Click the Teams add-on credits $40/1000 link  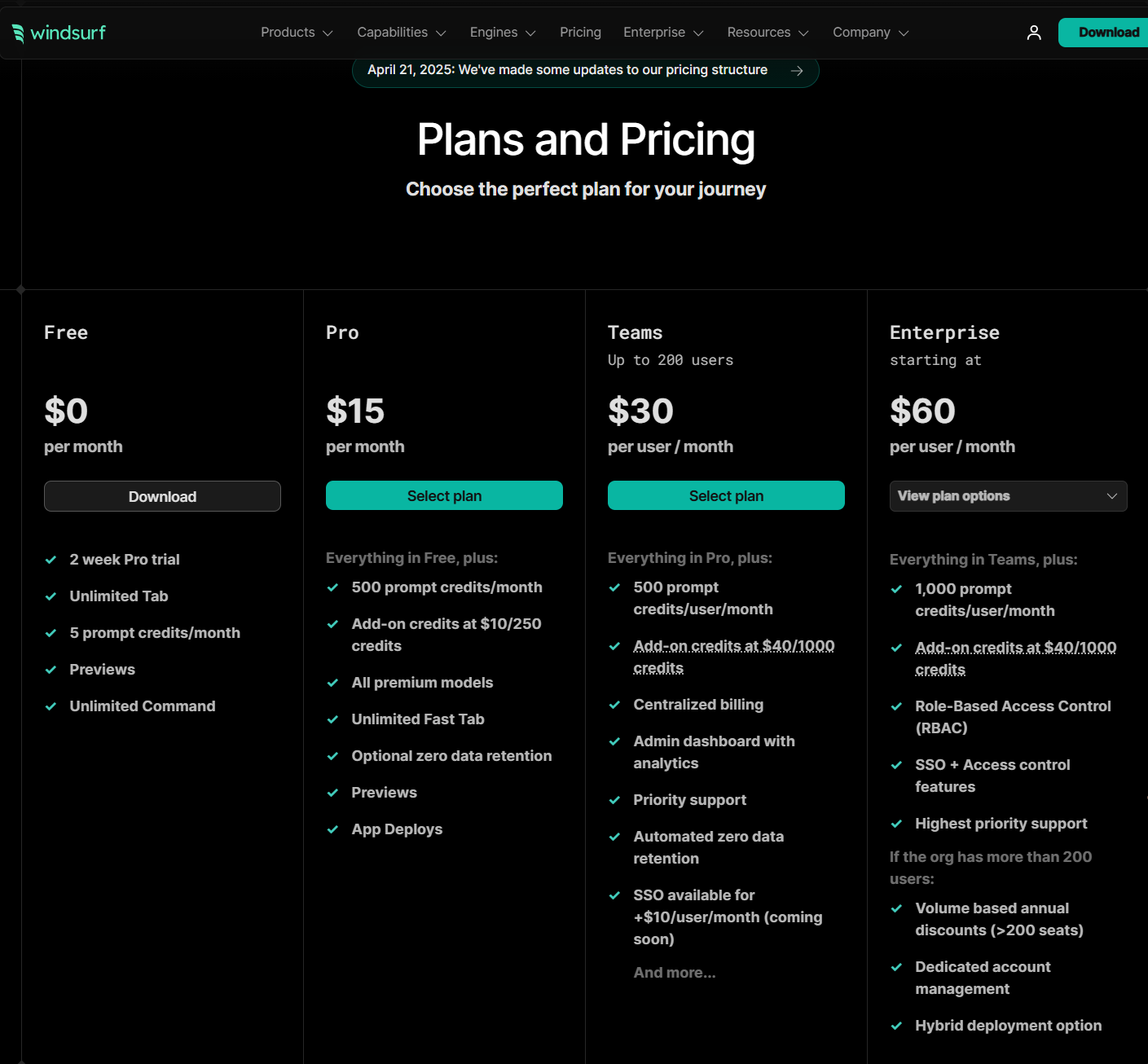coord(734,657)
